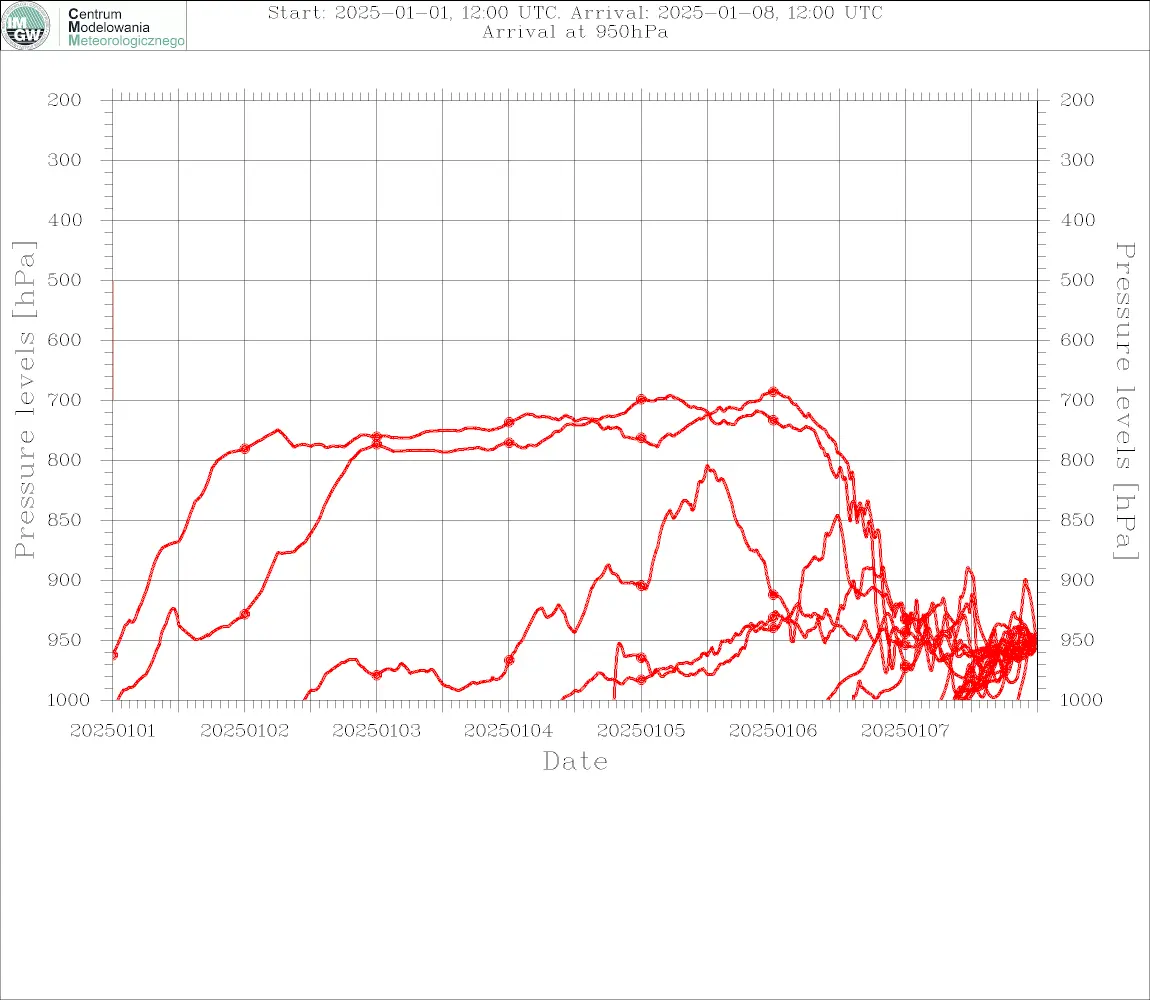The width and height of the screenshot is (1150, 1000).
Task: Click the left axis 600 label
Action: [65, 340]
